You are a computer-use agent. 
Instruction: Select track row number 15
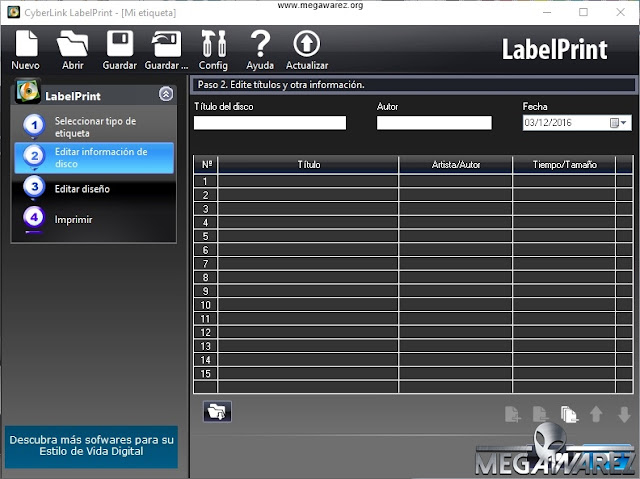tap(206, 373)
